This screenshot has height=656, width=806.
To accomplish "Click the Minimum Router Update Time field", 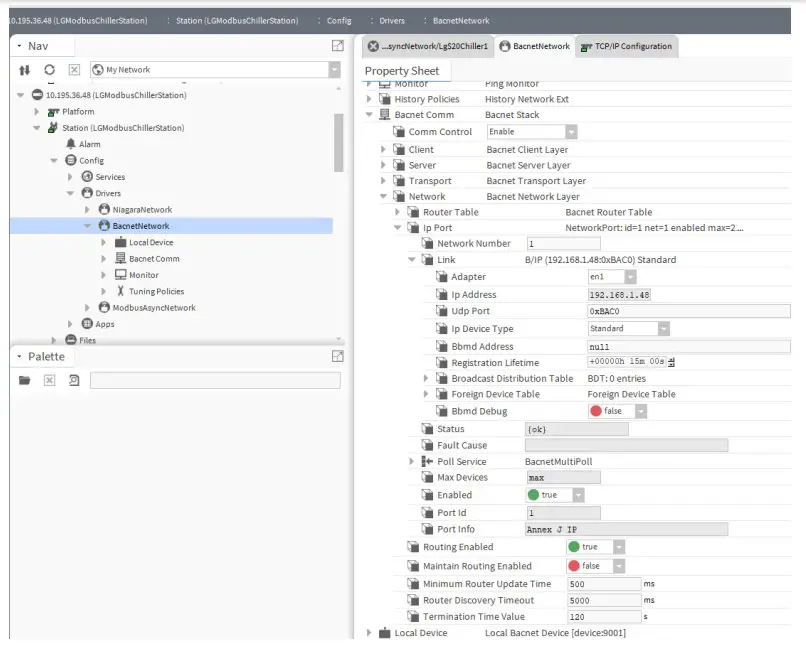I will [604, 584].
